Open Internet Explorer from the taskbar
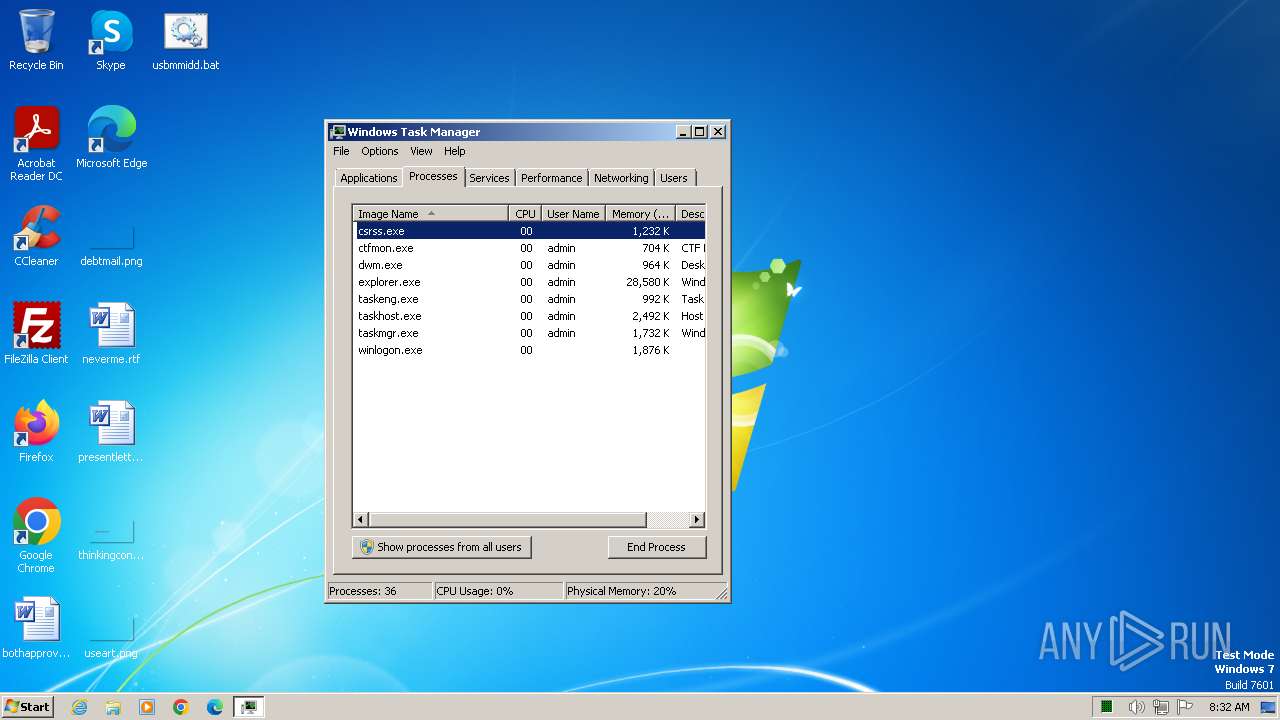1280x720 pixels. (79, 707)
